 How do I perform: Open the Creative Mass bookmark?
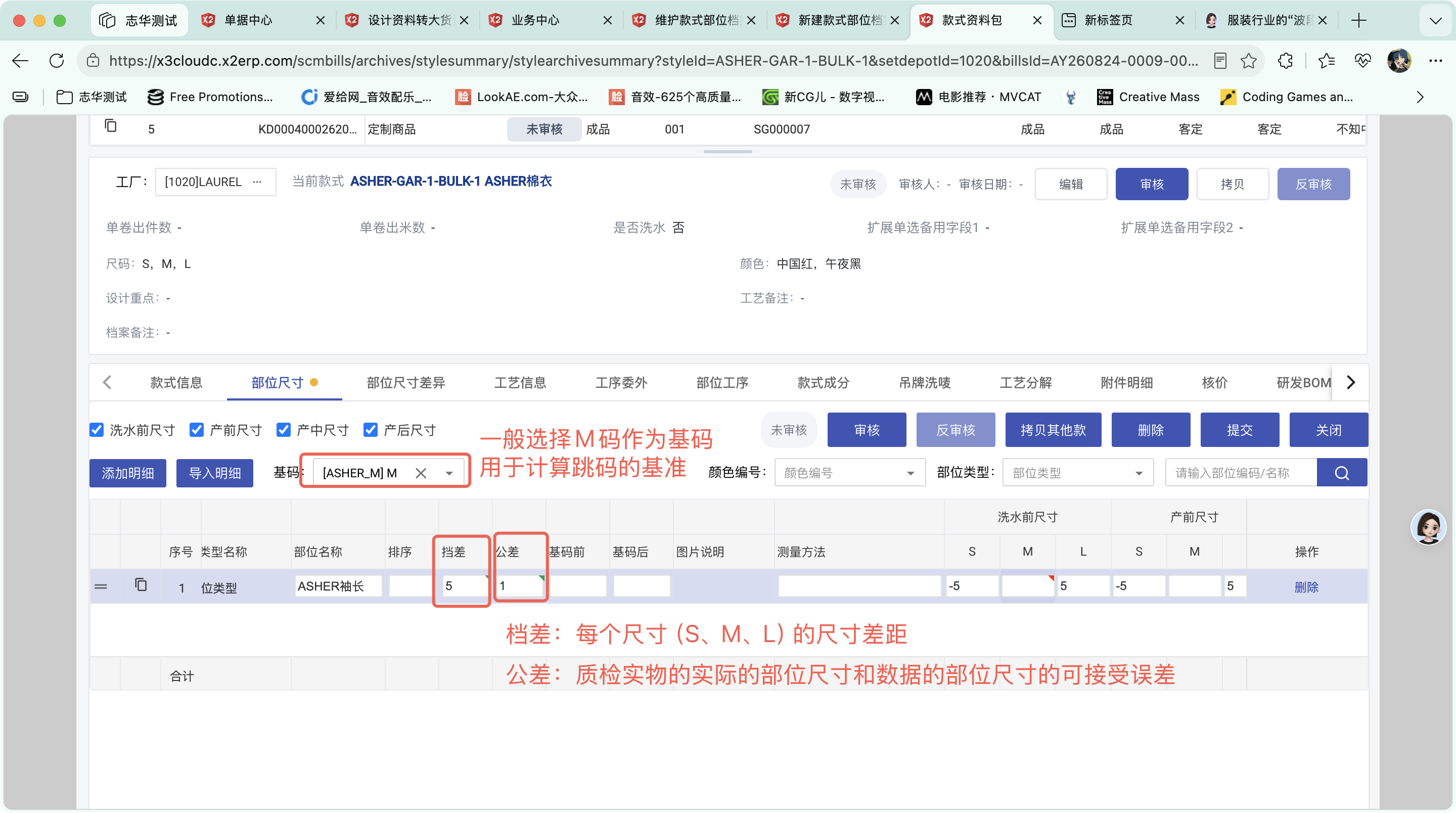tap(1148, 97)
